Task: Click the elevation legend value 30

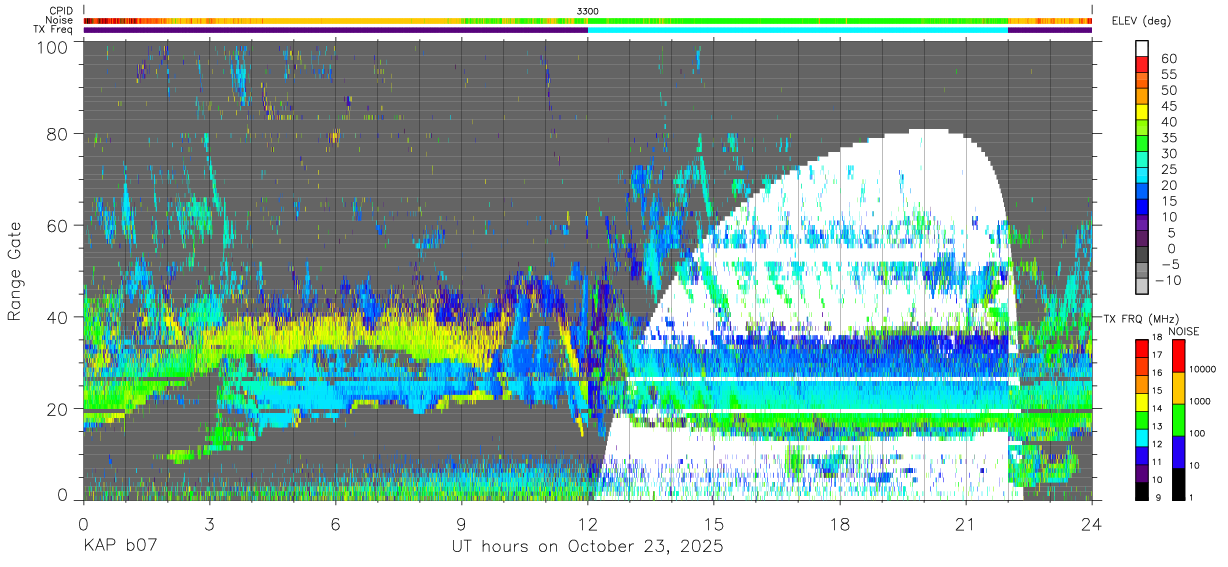Action: 1167,153
